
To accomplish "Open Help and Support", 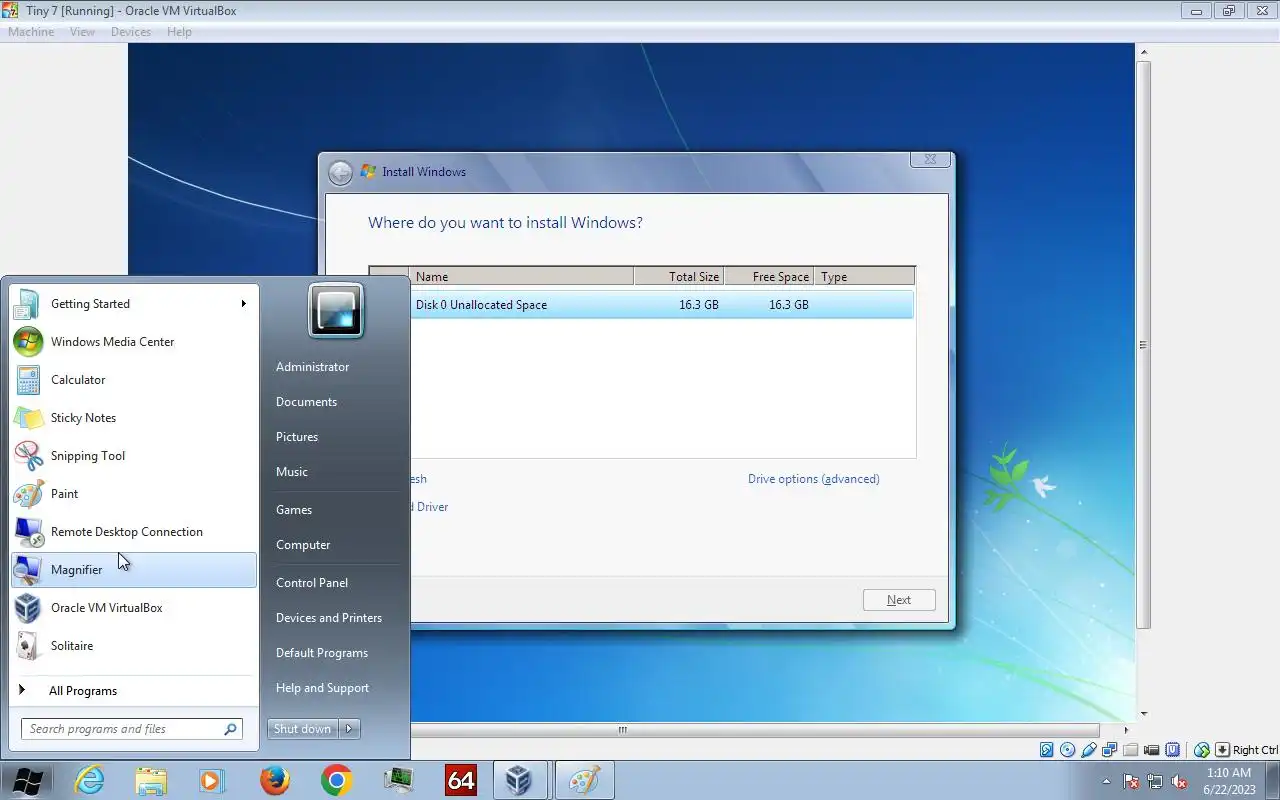I will pyautogui.click(x=322, y=688).
